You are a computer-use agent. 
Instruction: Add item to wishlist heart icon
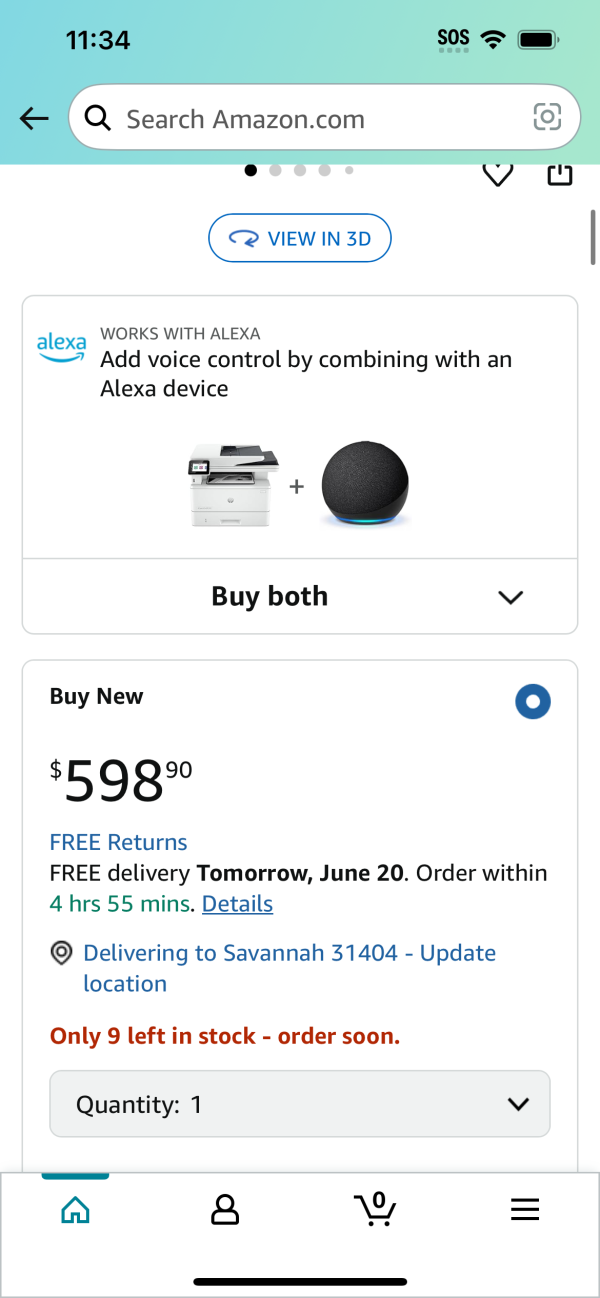coord(498,175)
